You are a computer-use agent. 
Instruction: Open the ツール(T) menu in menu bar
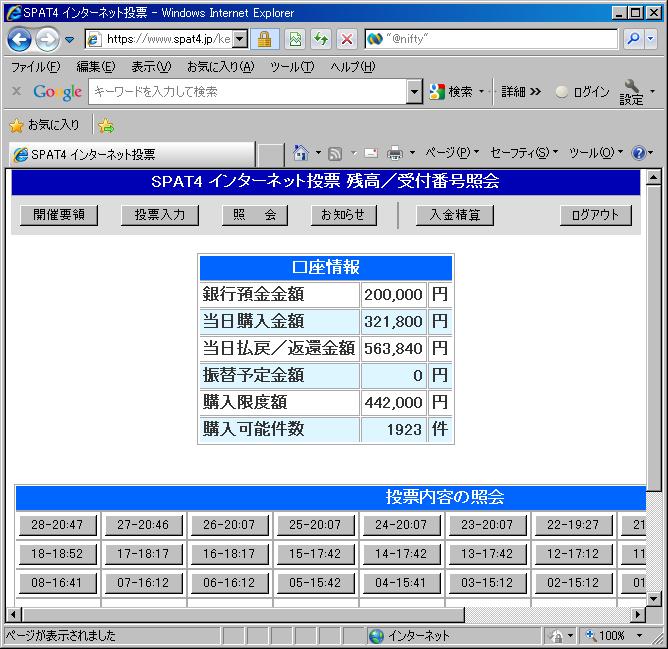292,67
